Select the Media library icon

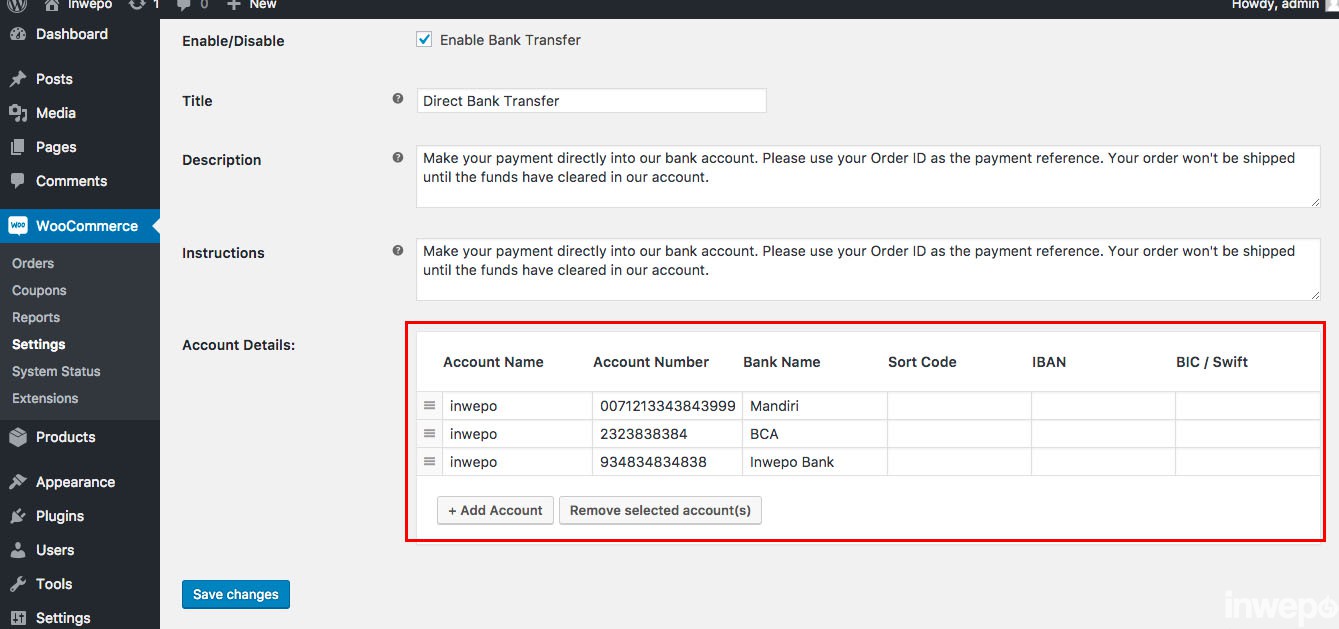(x=20, y=112)
